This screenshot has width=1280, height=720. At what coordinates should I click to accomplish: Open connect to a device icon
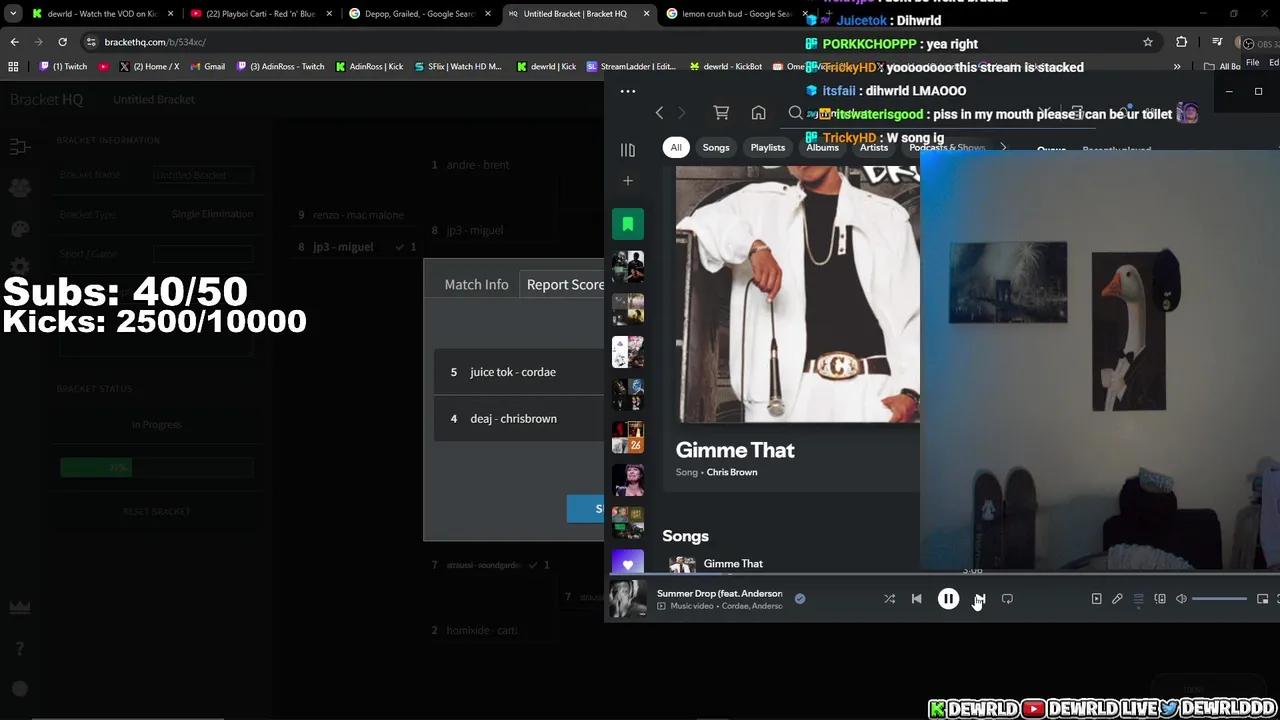click(1160, 599)
